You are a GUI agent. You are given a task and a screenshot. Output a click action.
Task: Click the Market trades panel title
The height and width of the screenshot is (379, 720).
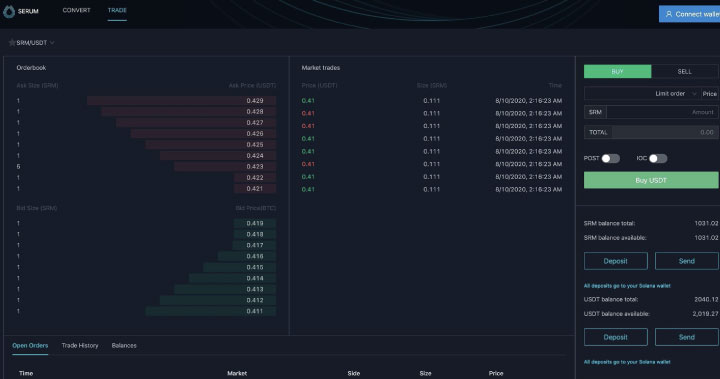pyautogui.click(x=321, y=68)
